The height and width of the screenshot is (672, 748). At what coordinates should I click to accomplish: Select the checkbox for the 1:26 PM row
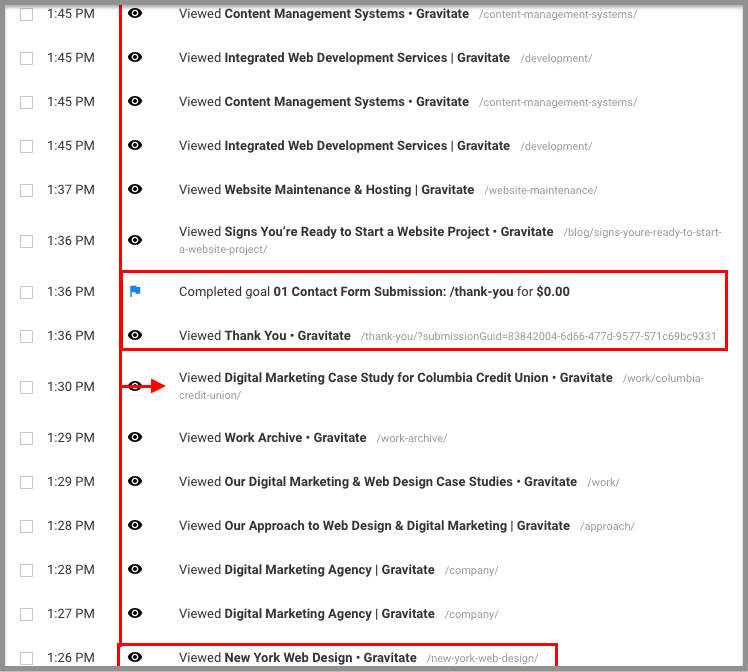pyautogui.click(x=26, y=658)
